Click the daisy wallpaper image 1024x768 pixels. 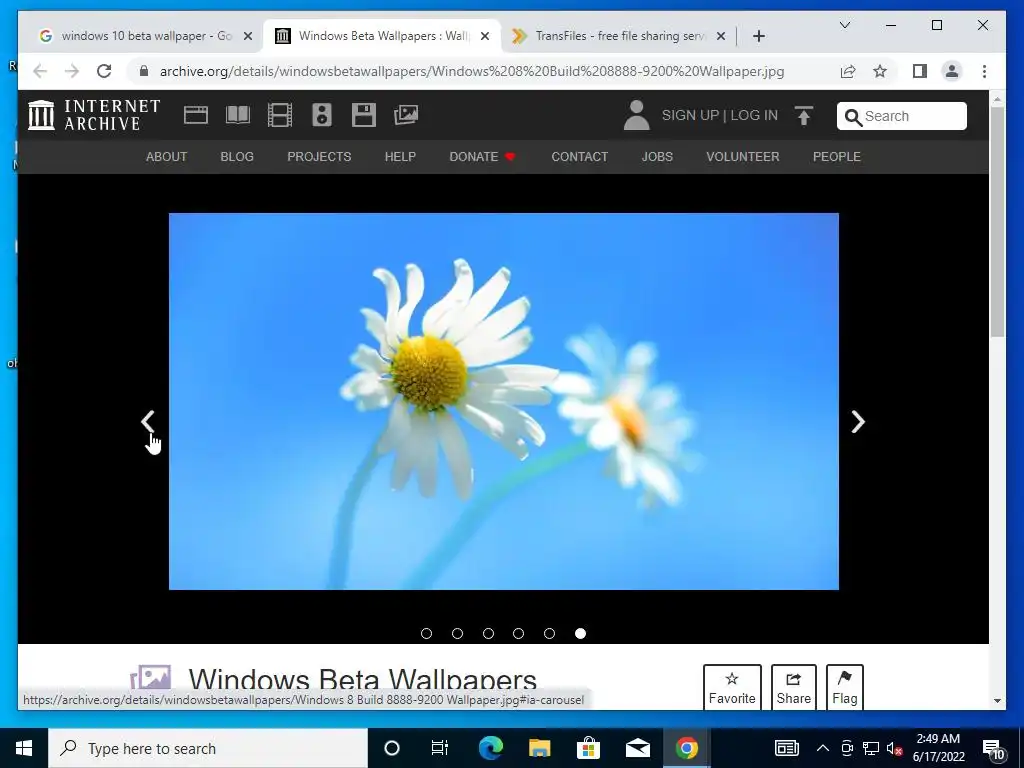pos(504,401)
